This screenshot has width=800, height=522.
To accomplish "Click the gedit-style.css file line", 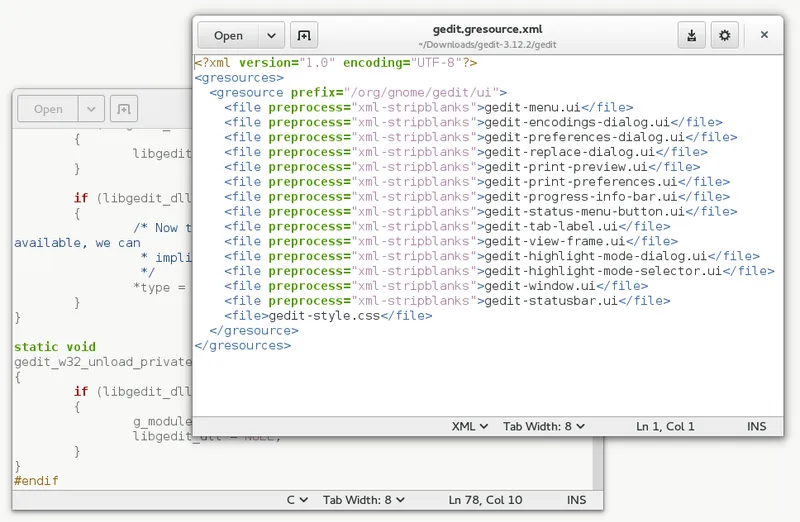I will 328,315.
